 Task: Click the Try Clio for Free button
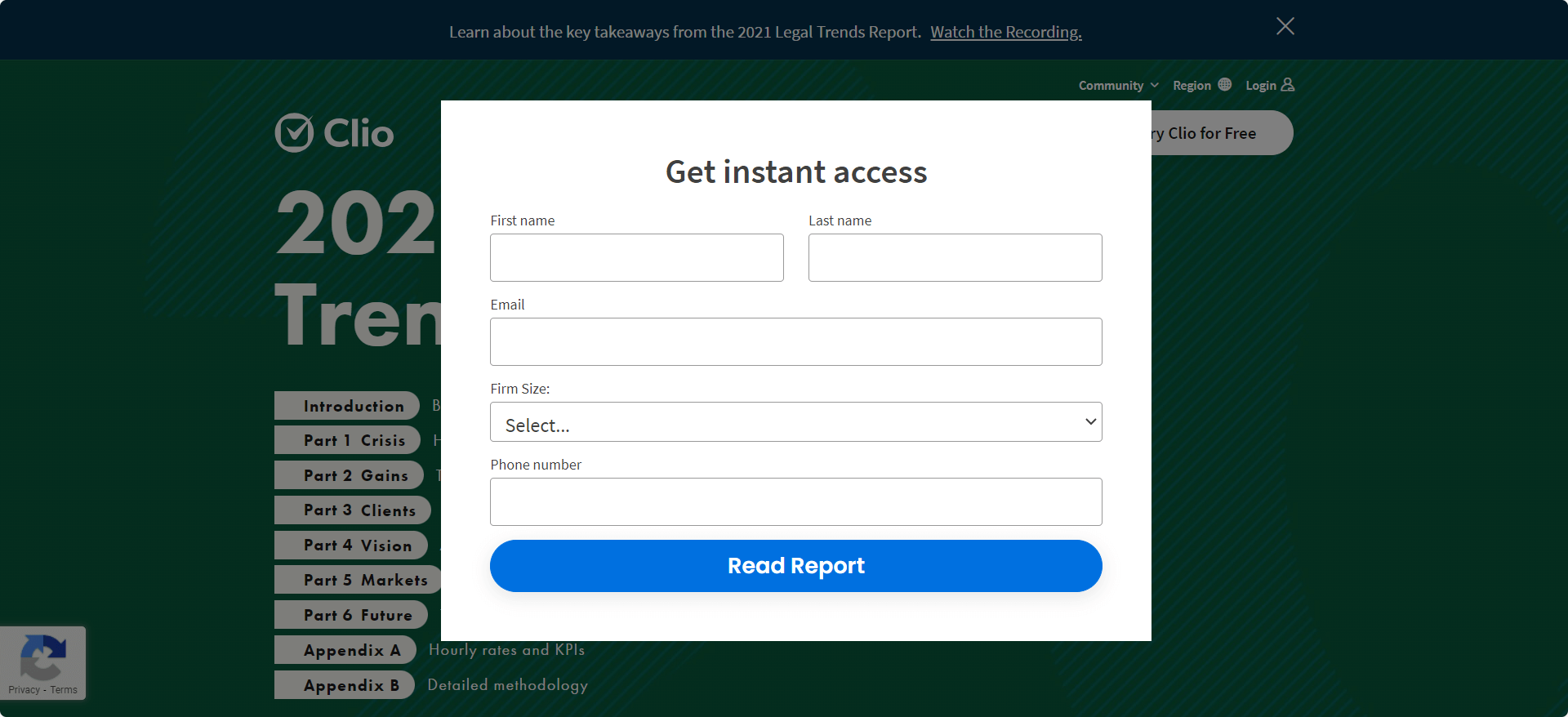(x=1222, y=133)
